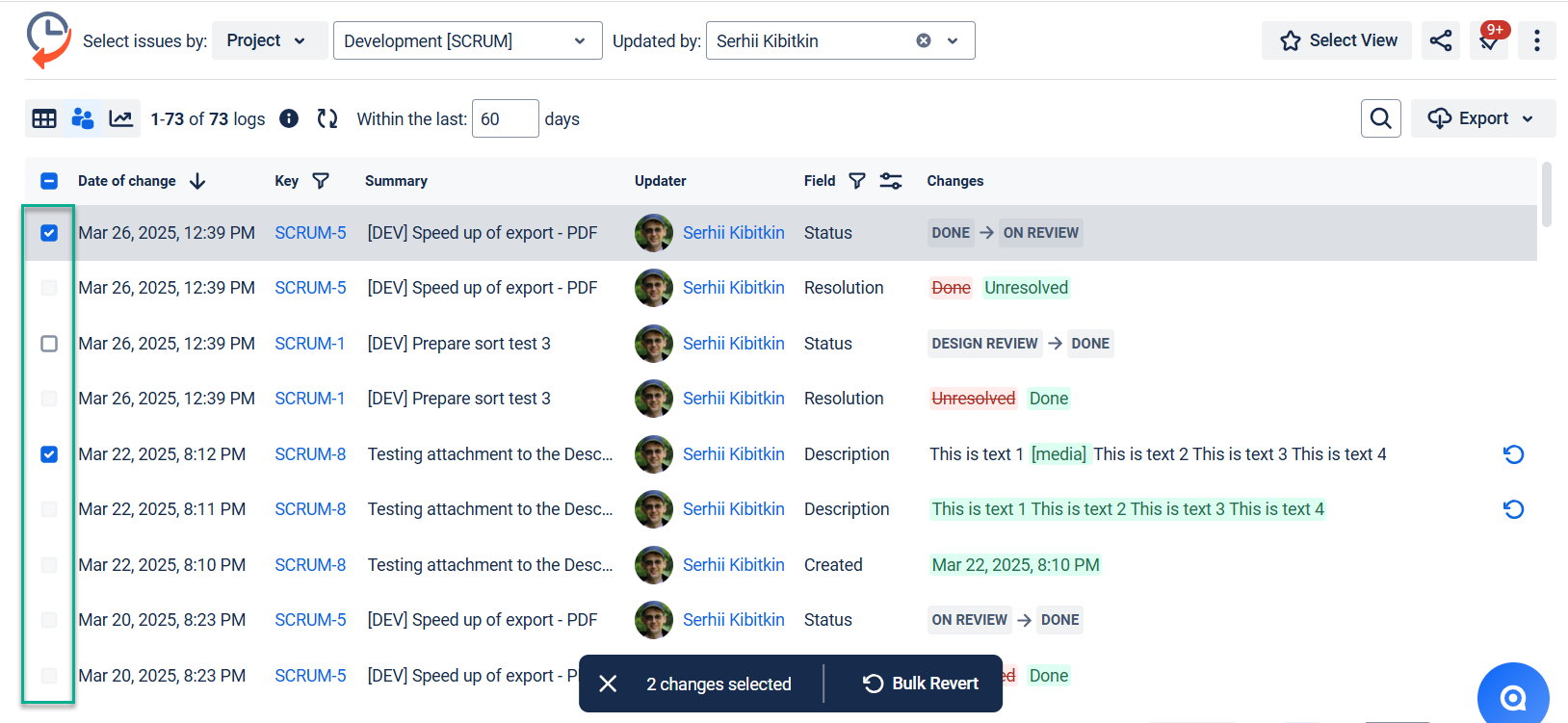This screenshot has width=1568, height=723.
Task: Open the Export dropdown
Action: click(1482, 118)
